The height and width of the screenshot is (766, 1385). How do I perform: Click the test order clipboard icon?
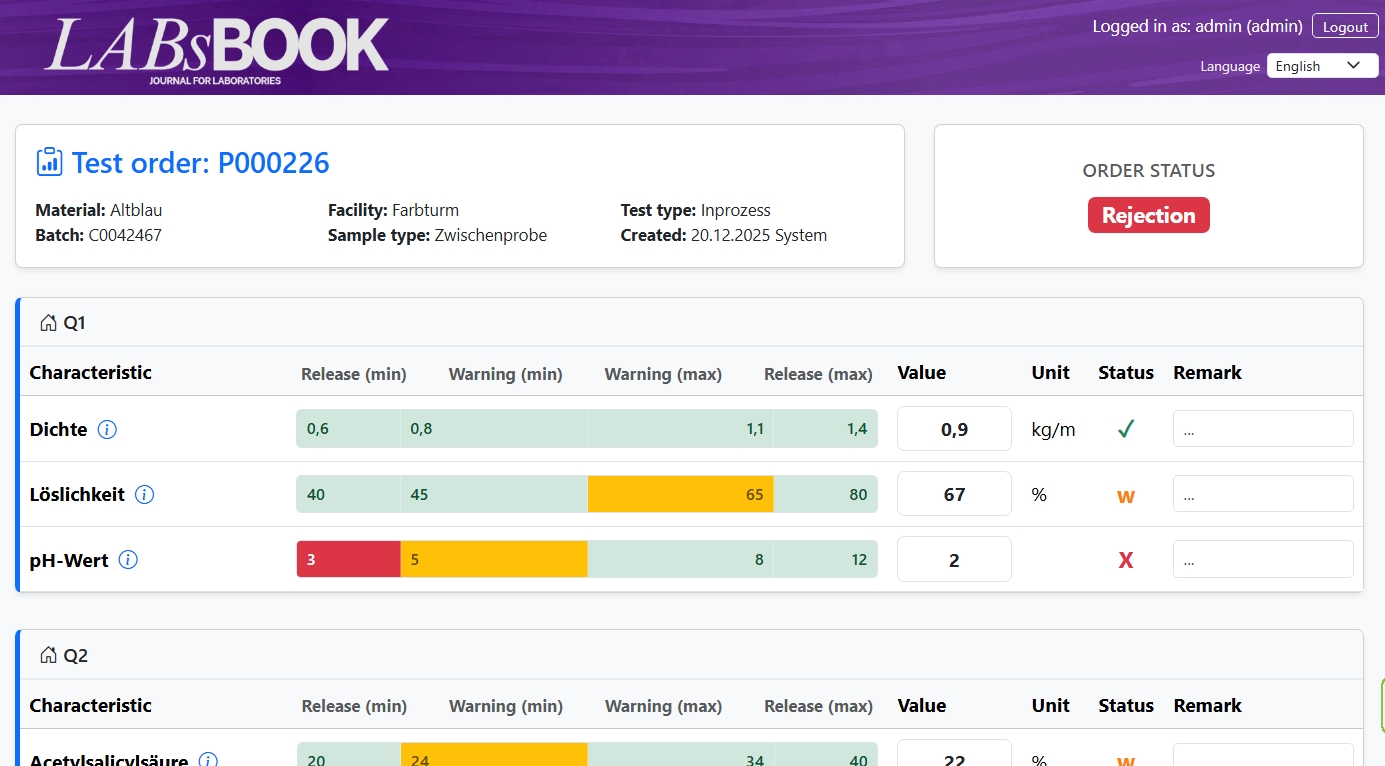[49, 162]
